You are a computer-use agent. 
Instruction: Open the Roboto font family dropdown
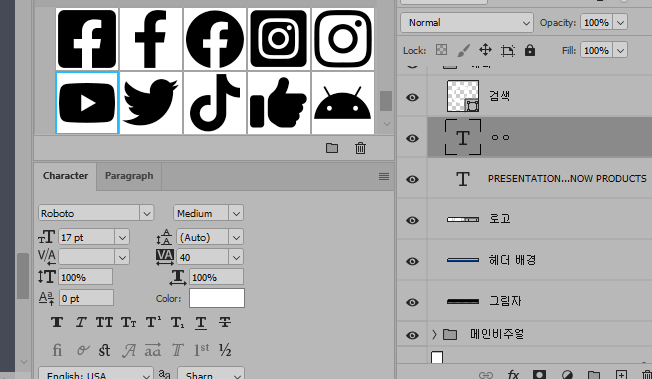point(146,213)
